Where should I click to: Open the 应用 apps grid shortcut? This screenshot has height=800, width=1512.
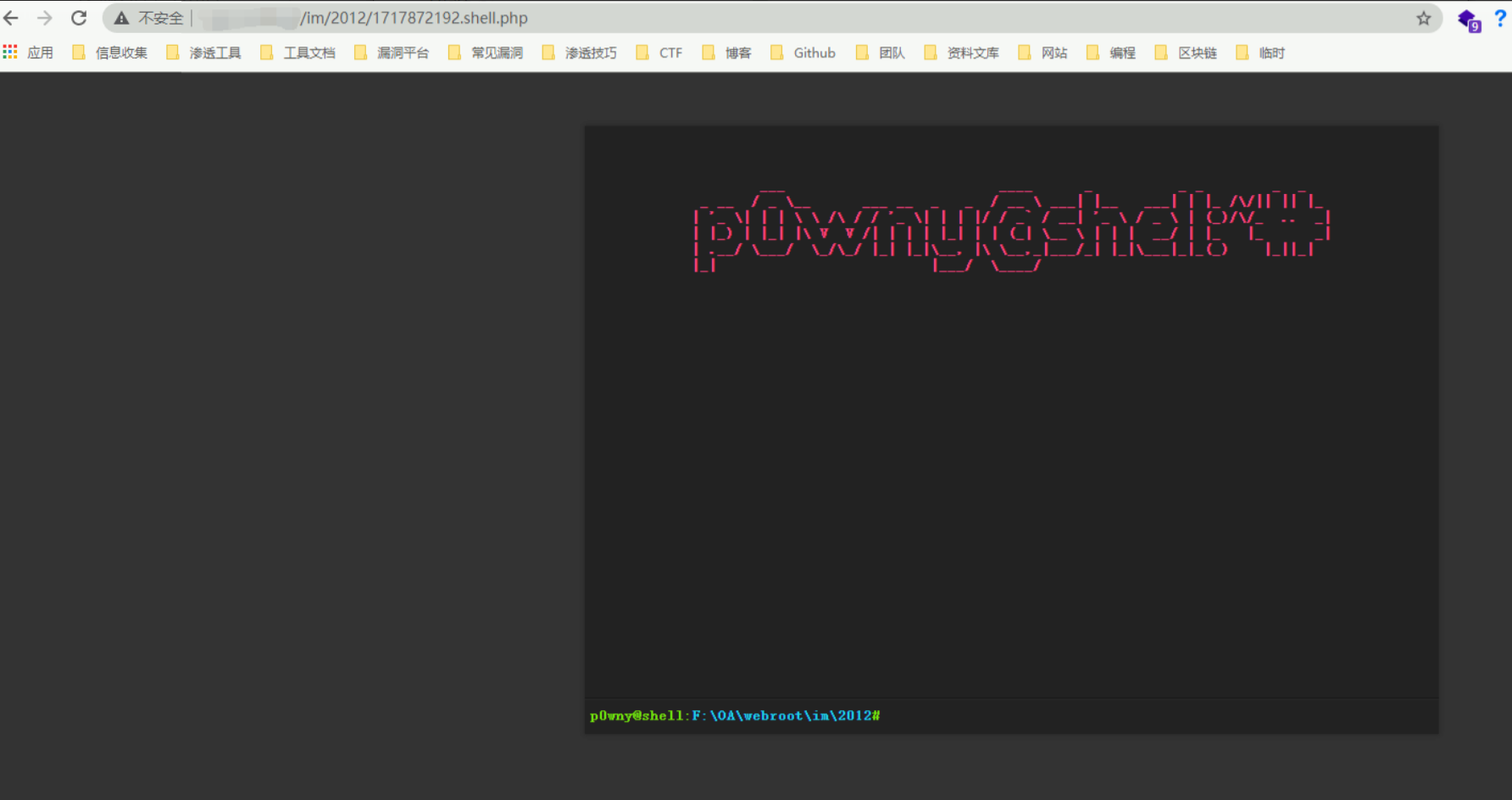28,53
